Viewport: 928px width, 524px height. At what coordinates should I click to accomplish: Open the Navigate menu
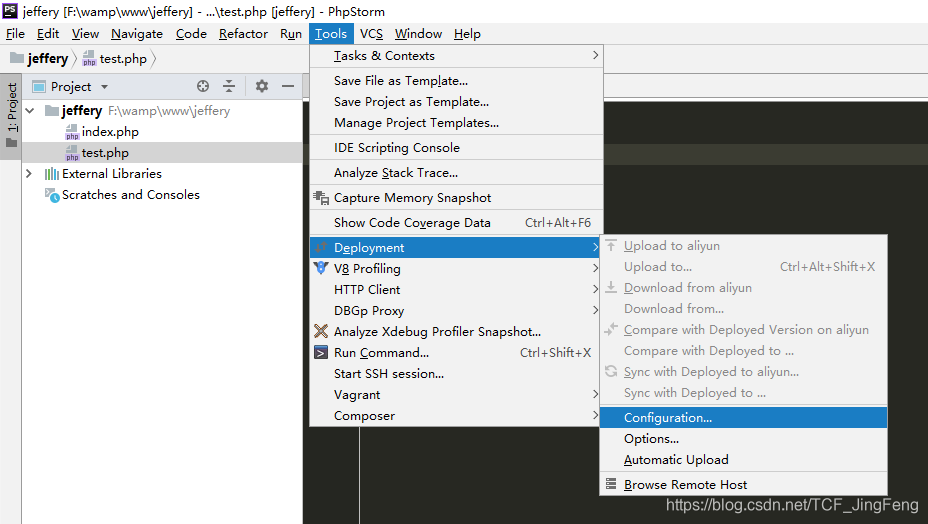(137, 34)
